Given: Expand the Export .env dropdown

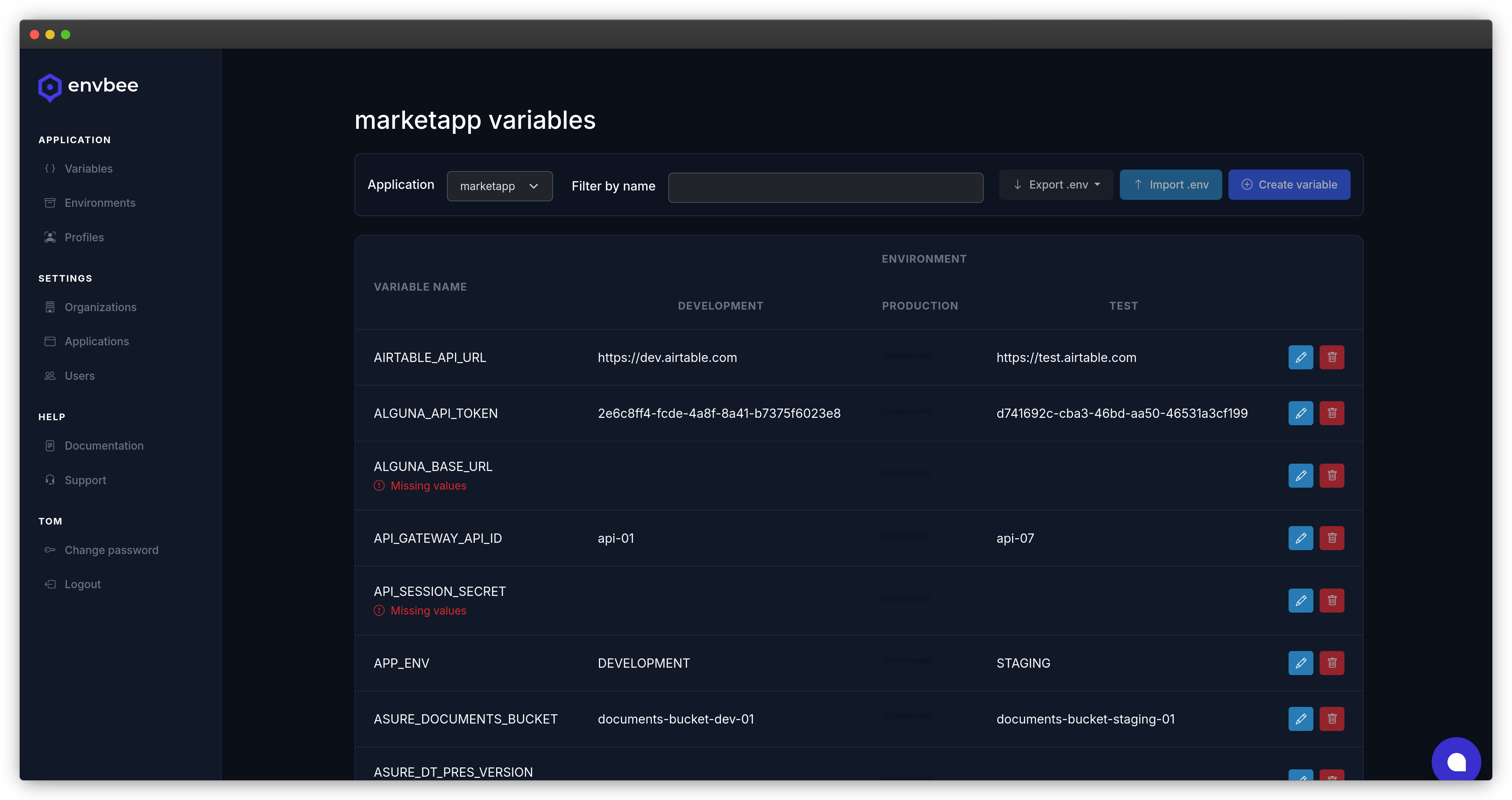Looking at the screenshot, I should [x=1056, y=185].
